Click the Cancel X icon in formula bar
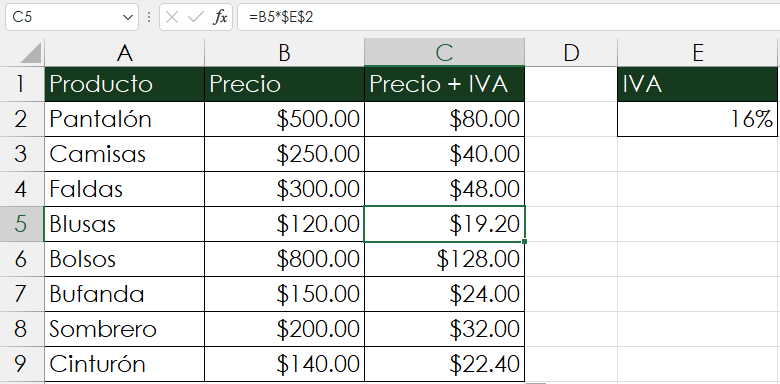Viewport: 780px width, 384px height. click(172, 17)
